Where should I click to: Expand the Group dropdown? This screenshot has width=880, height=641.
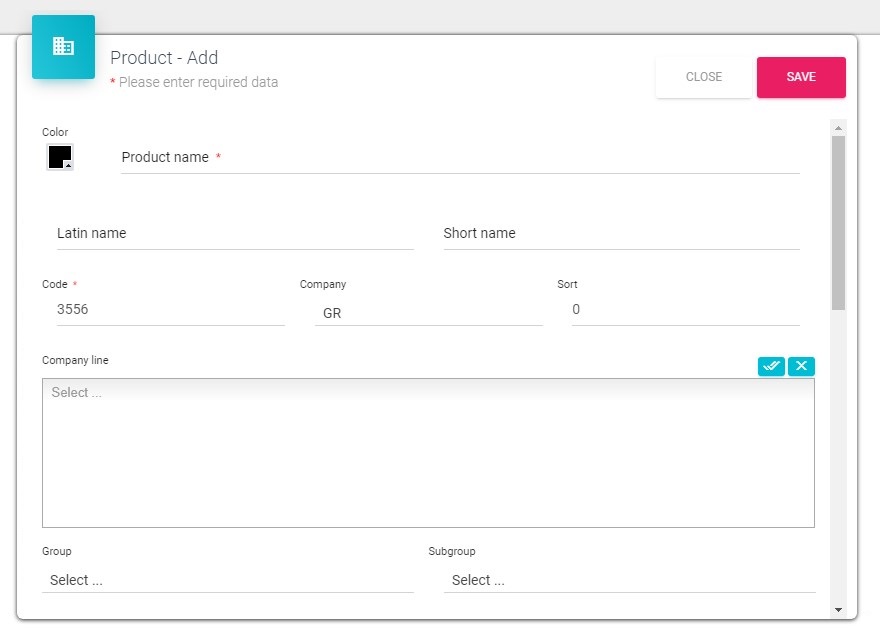pos(228,580)
